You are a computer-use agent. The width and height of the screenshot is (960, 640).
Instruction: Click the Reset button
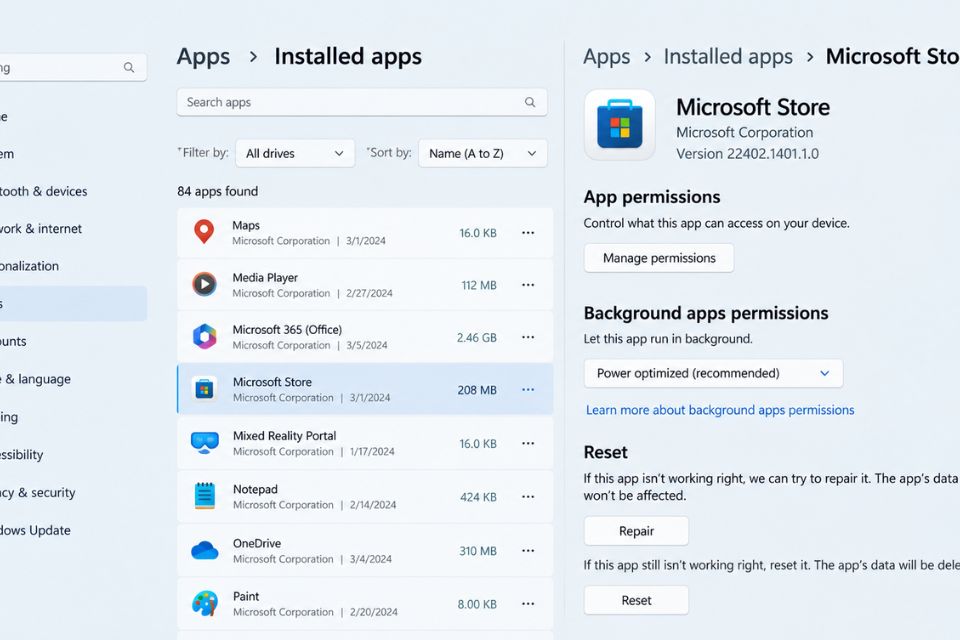tap(636, 600)
